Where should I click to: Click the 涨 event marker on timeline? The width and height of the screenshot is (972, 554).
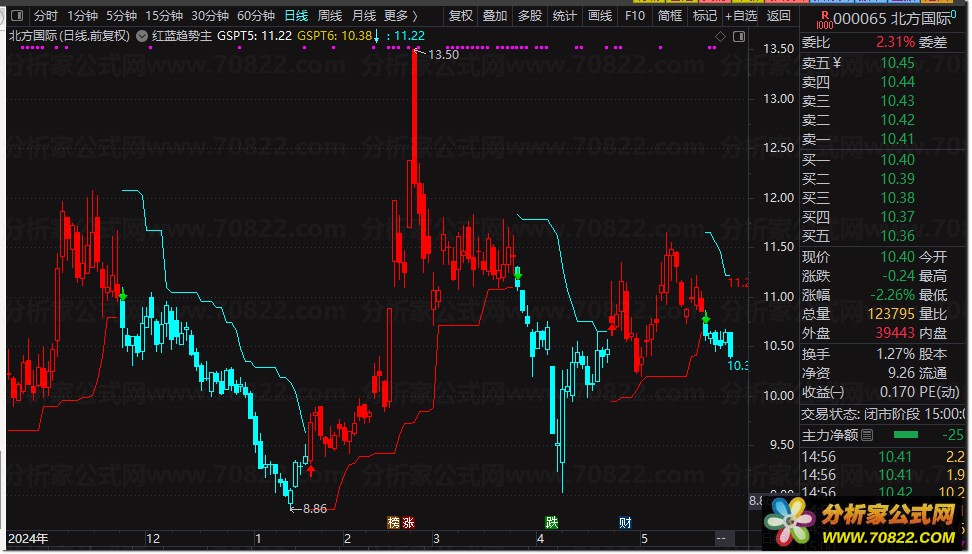(408, 522)
